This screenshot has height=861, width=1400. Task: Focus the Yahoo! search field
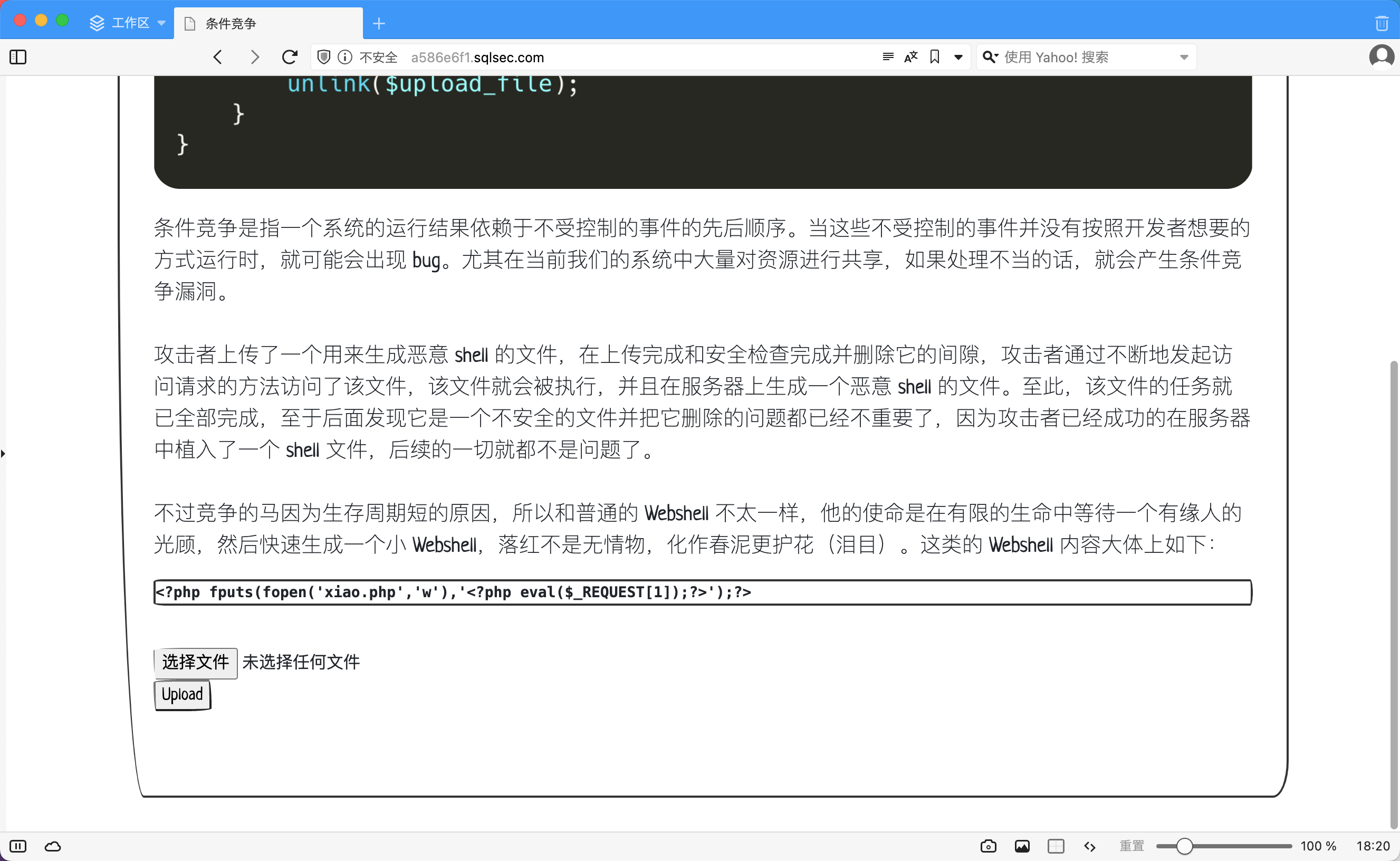tap(1086, 57)
